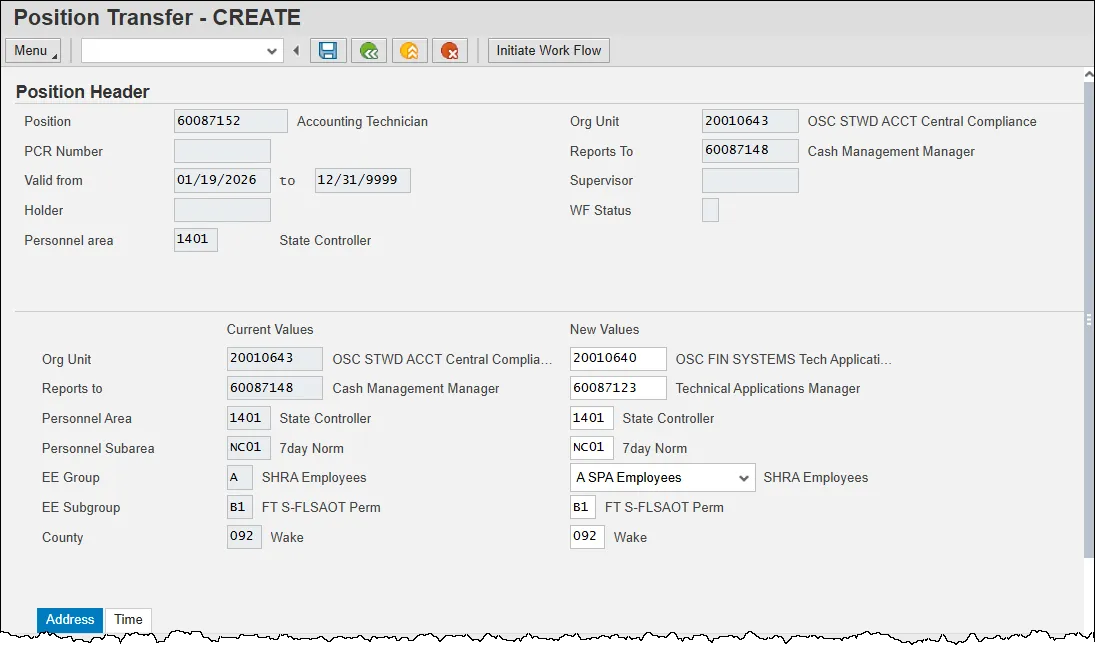Click the new Org Unit field 20010640
The height and width of the screenshot is (647, 1095).
(x=617, y=359)
